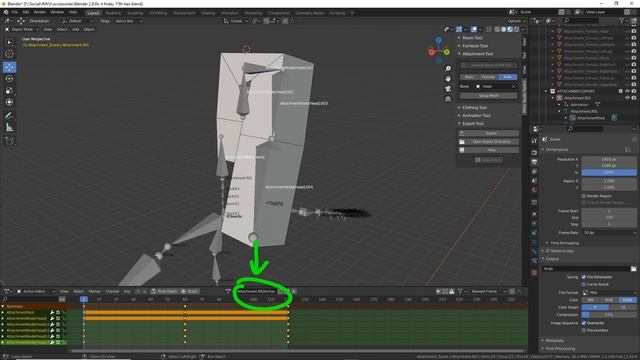Adjust the Compression slider
The image size is (640, 360).
coord(609,315)
